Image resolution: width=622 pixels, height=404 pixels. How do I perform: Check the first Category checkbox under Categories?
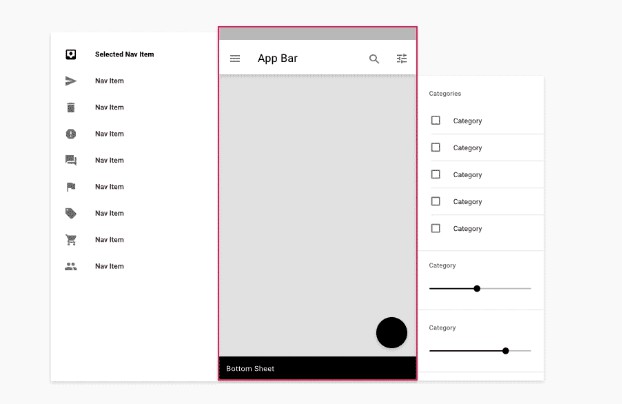pyautogui.click(x=436, y=120)
